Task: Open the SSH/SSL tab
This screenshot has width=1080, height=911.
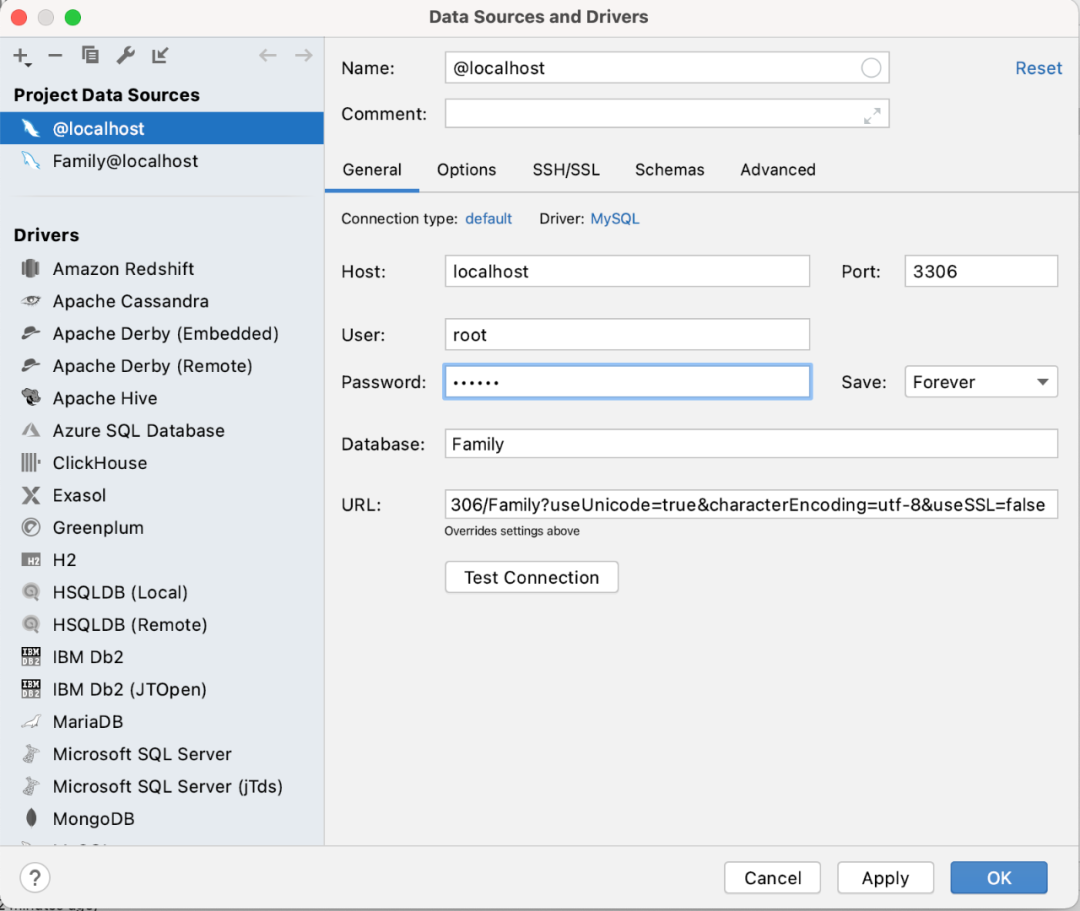Action: tap(566, 170)
